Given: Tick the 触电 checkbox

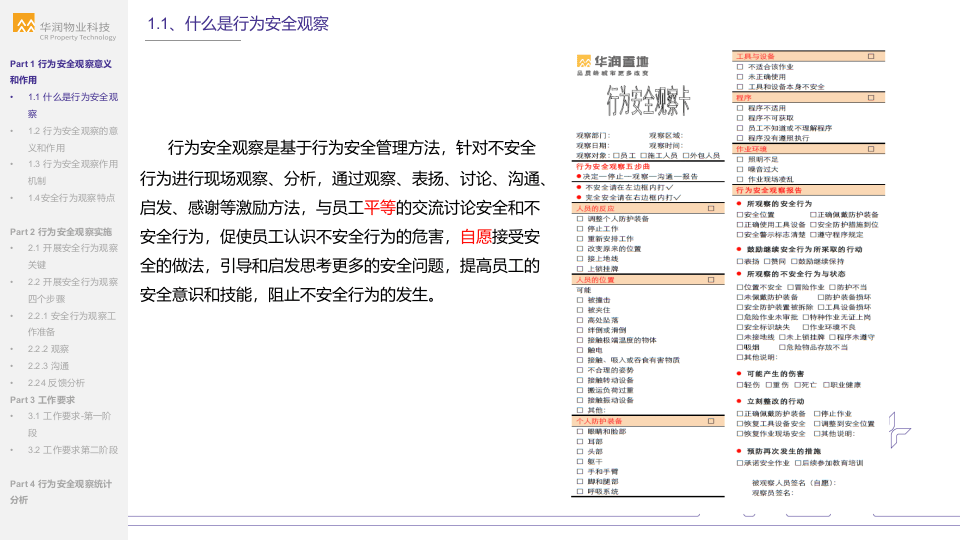Looking at the screenshot, I should click(x=580, y=350).
